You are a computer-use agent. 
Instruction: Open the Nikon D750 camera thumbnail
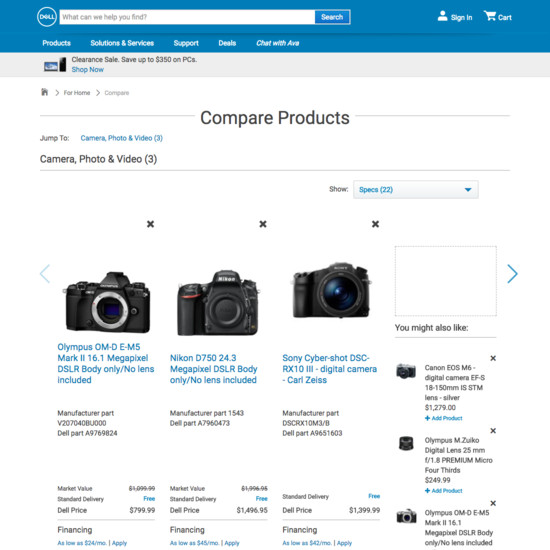tap(218, 303)
